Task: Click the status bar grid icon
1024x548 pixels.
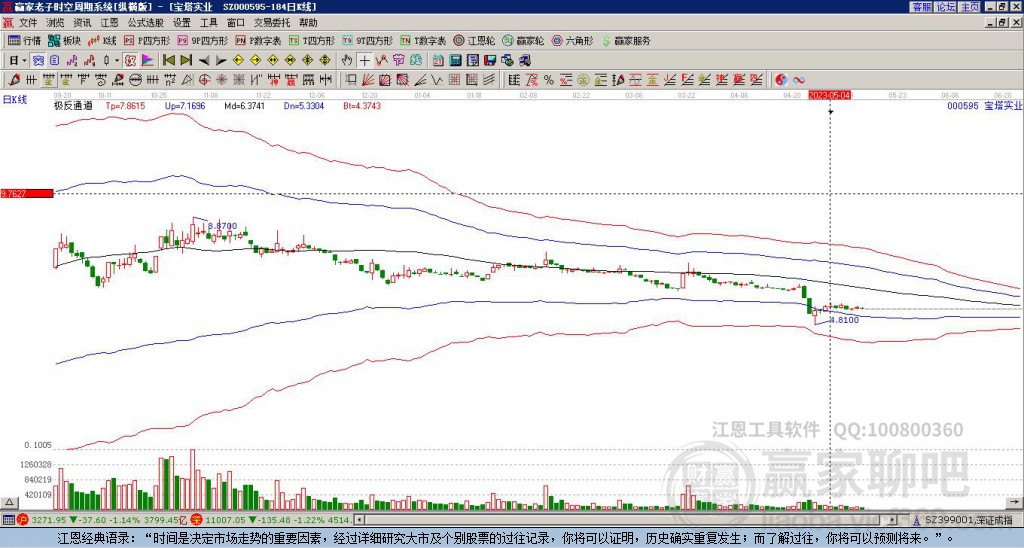Action: [x=8, y=520]
